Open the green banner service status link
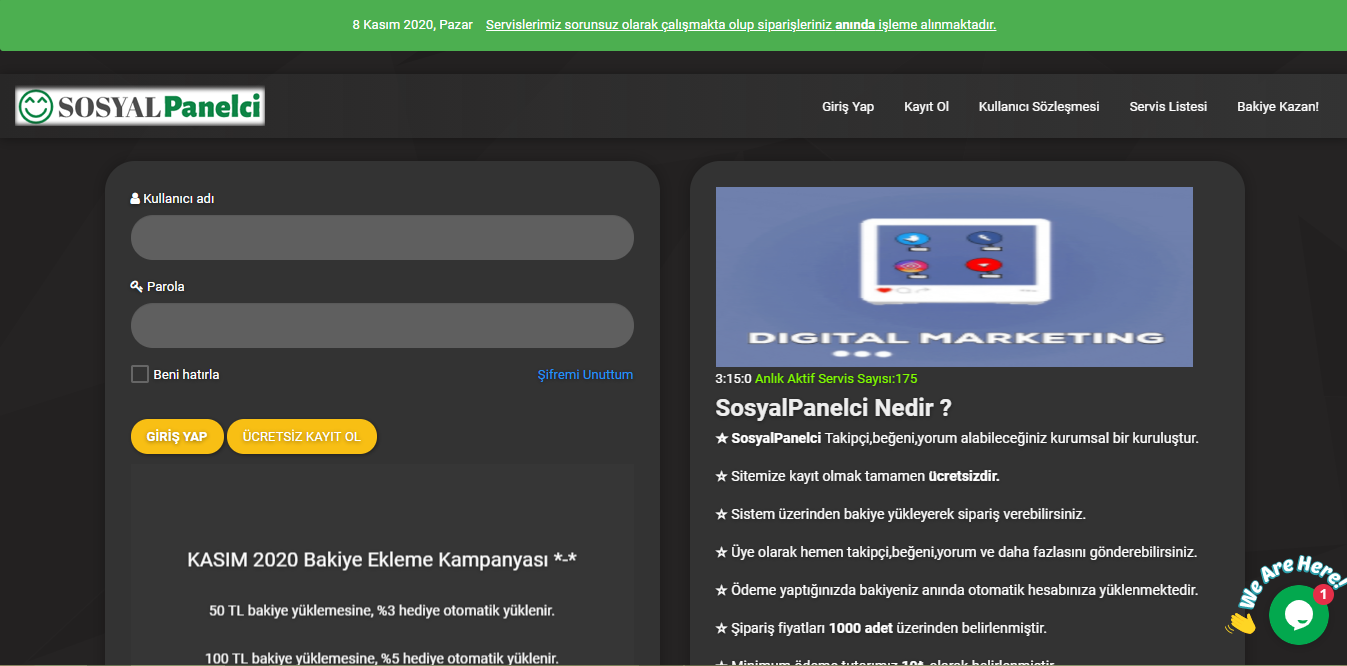1347x666 pixels. coord(741,25)
